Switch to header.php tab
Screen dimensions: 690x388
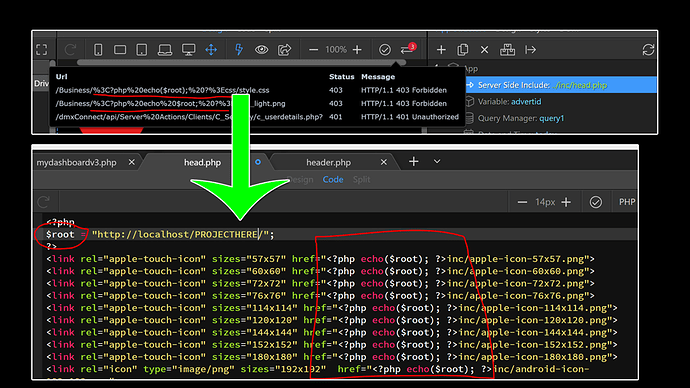click(x=329, y=162)
